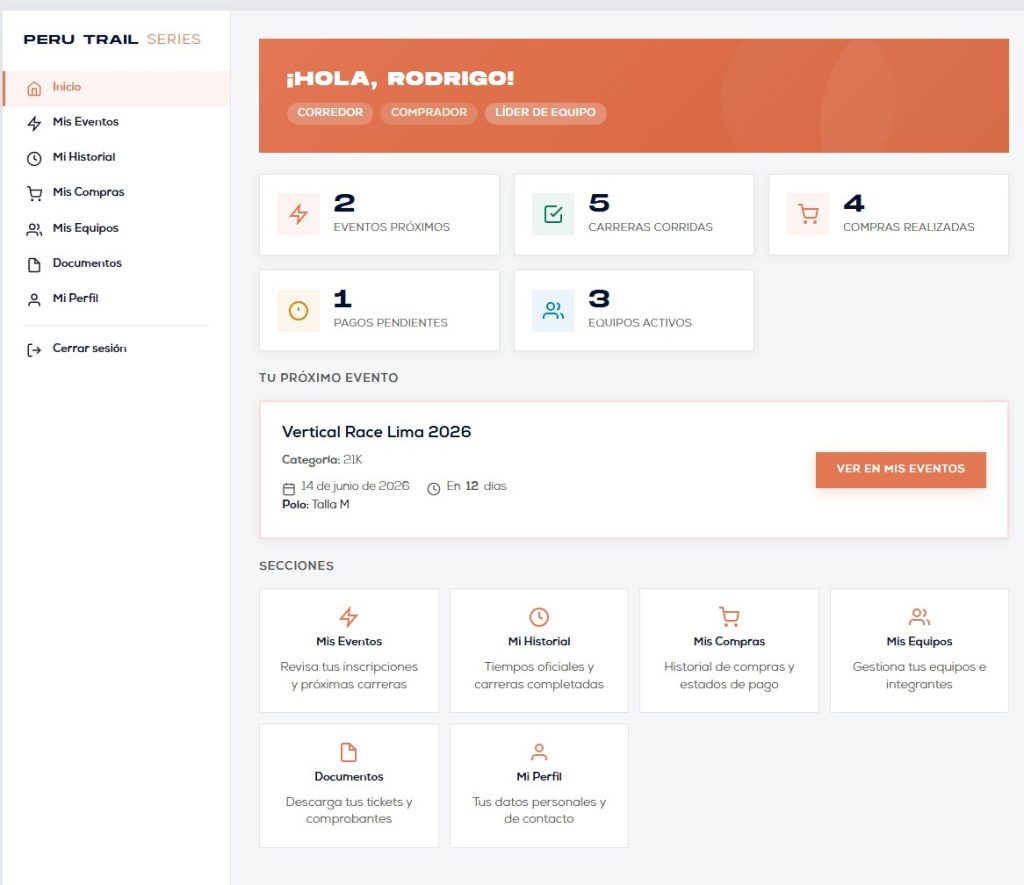Click the Mis Compras title in Secciones

click(729, 641)
